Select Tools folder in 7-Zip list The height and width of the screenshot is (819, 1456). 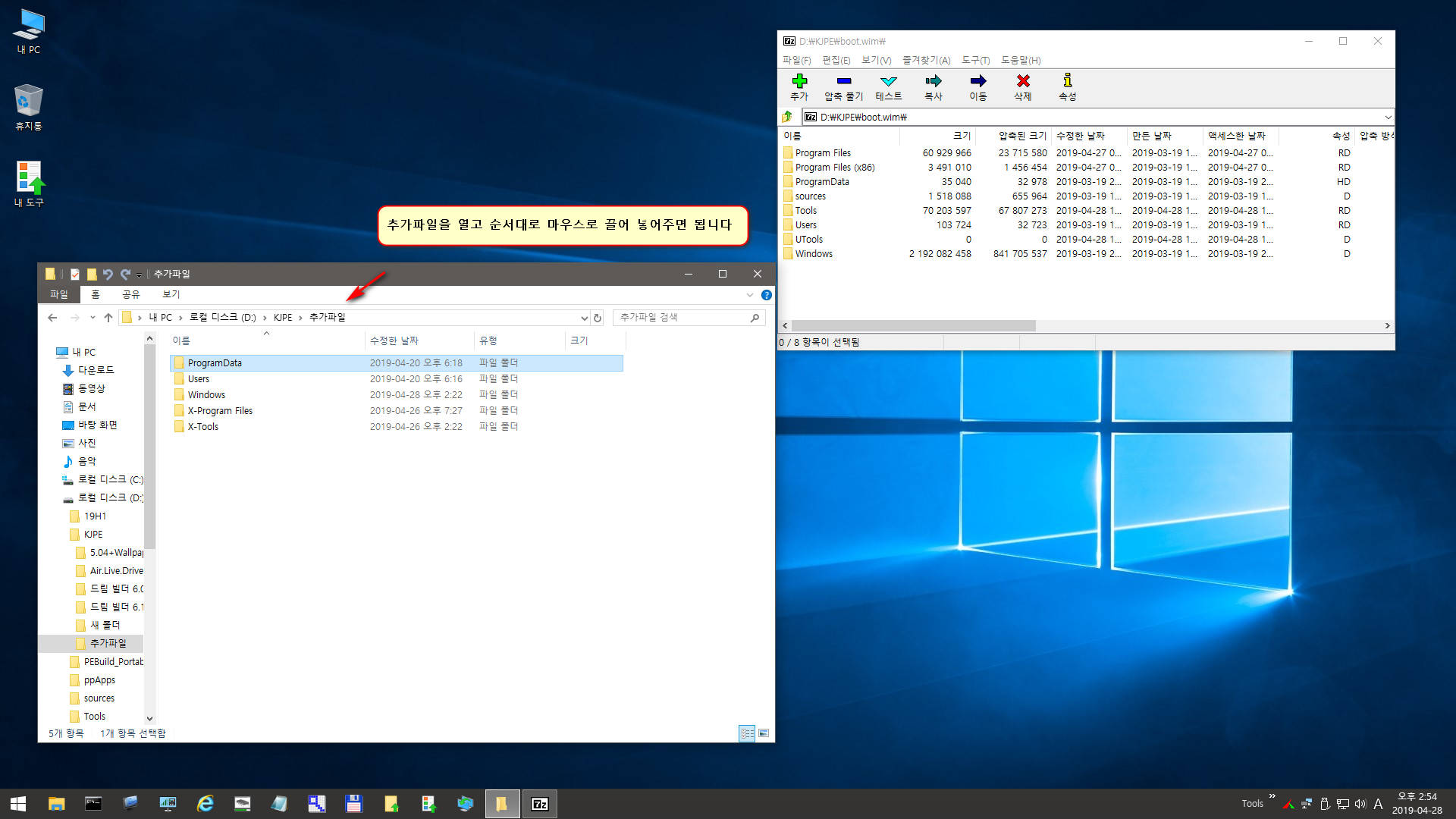[x=805, y=211]
